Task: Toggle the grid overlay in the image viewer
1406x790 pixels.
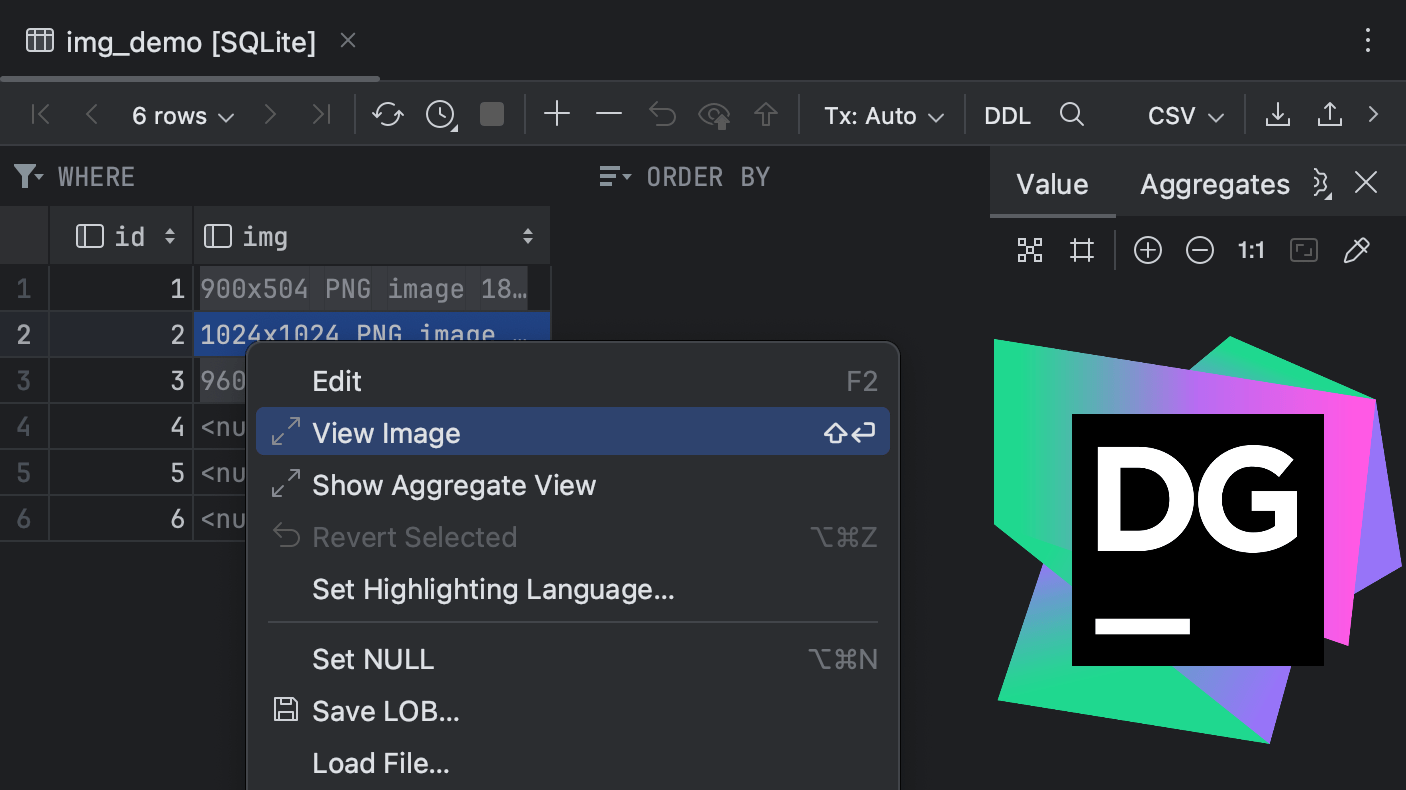Action: 1082,250
